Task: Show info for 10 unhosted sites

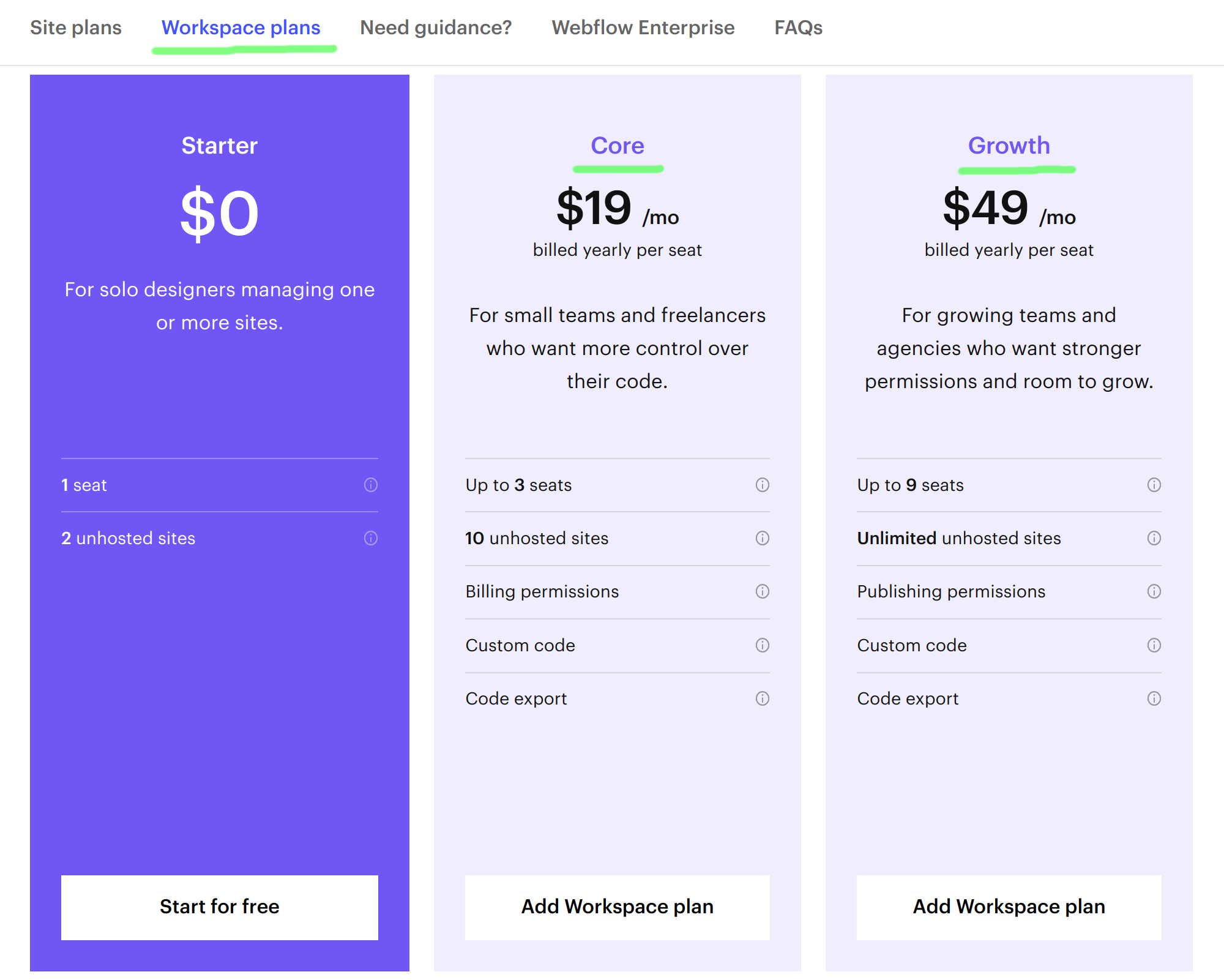Action: pos(763,538)
